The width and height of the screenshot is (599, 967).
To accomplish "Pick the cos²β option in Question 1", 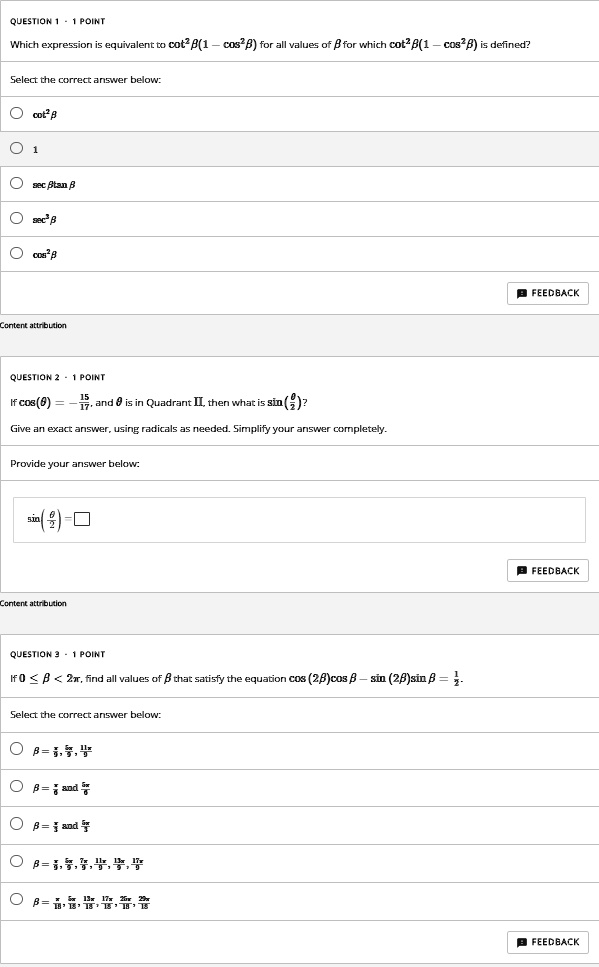I will point(16,253).
